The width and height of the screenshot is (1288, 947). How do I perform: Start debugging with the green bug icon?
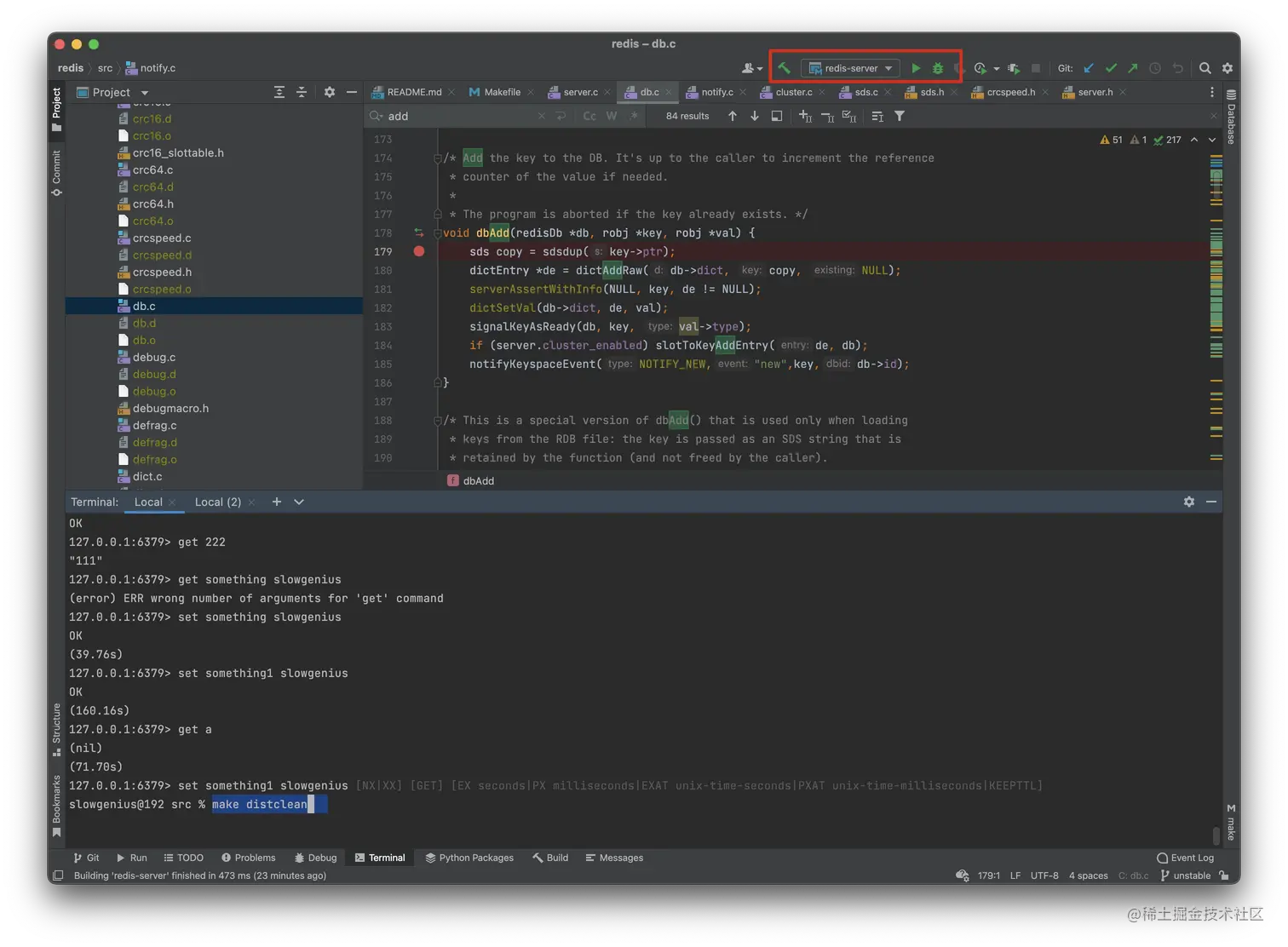tap(938, 68)
